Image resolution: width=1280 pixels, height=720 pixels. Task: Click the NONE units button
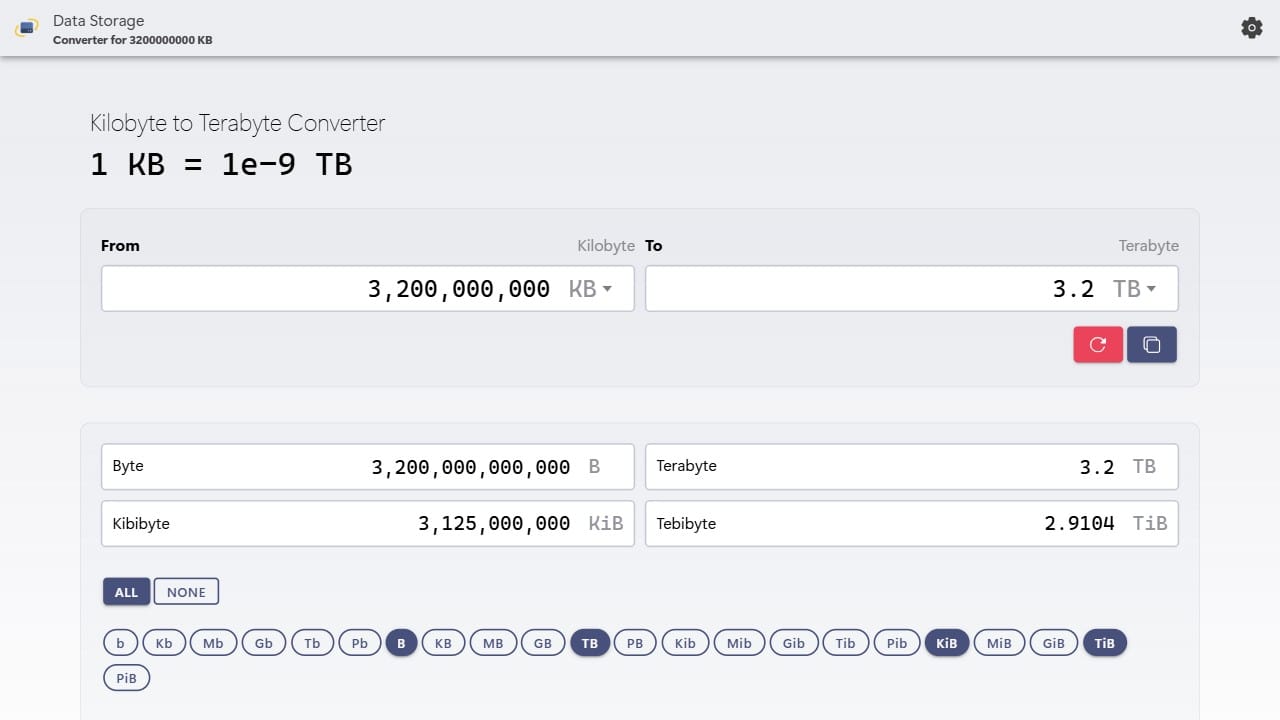click(x=186, y=591)
